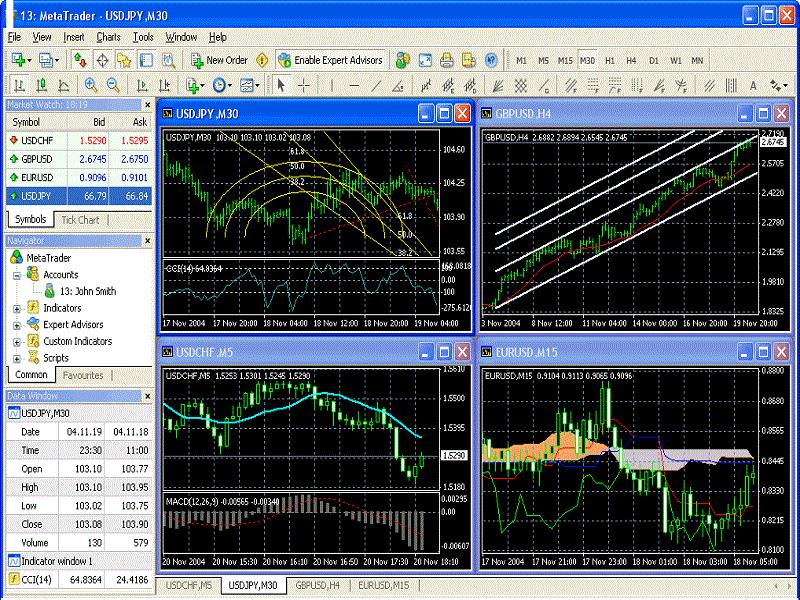
Task: Click the fullscreen arrows icon
Action: (425, 60)
